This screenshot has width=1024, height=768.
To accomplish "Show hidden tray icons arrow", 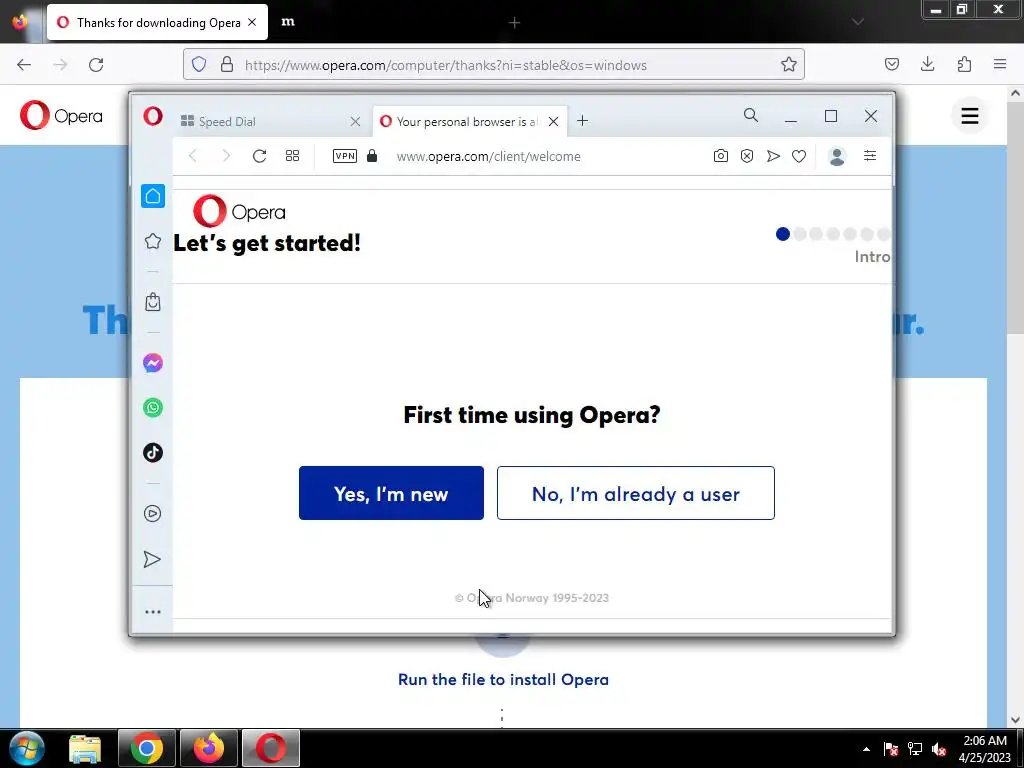I will [867, 749].
